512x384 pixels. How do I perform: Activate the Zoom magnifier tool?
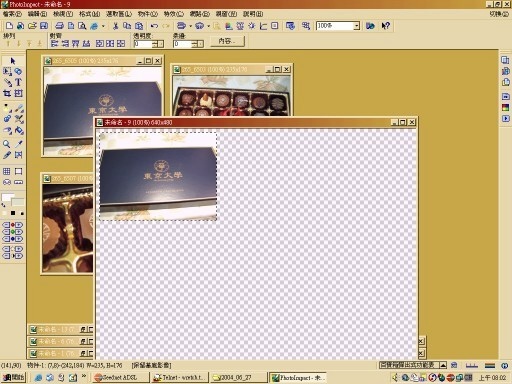click(7, 144)
